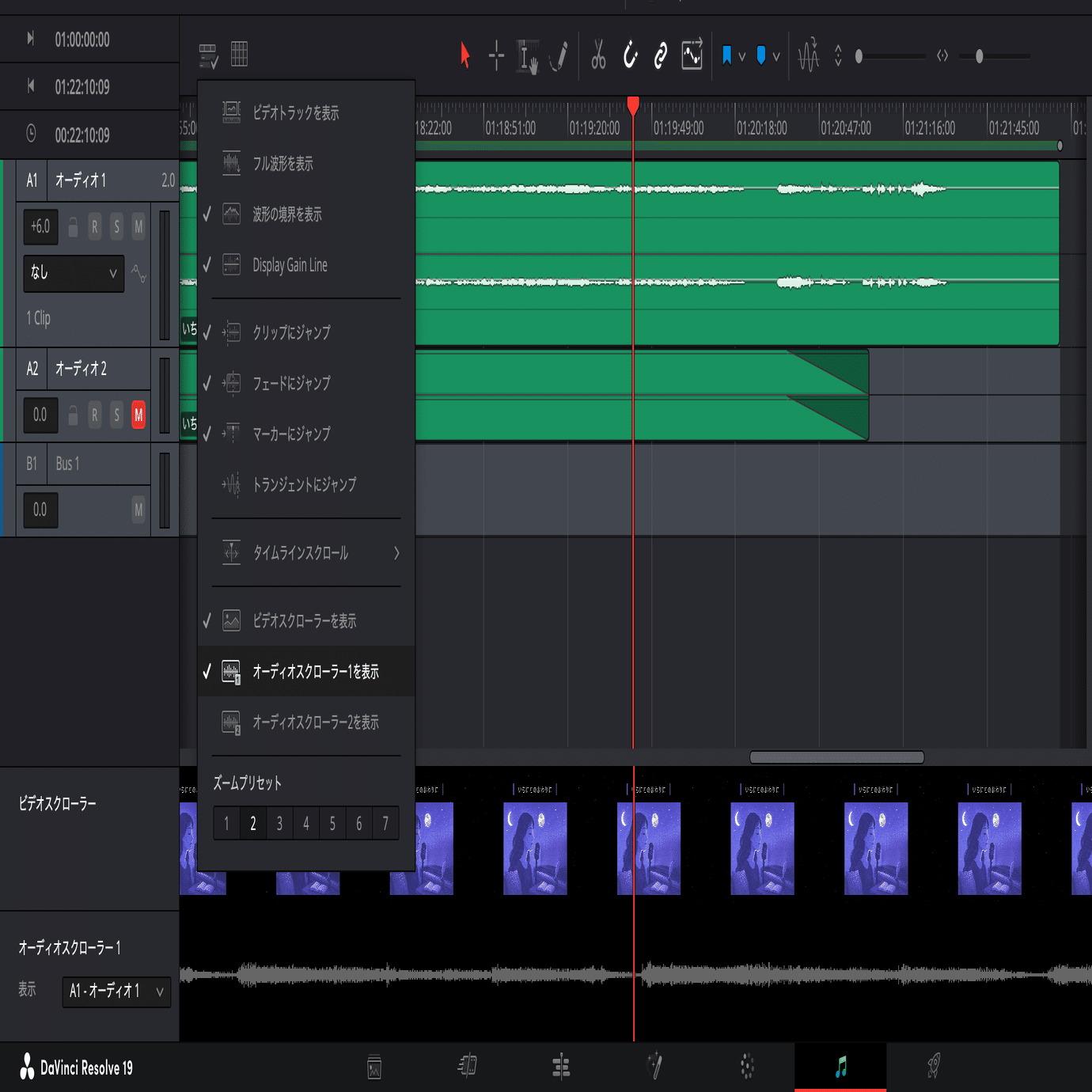The image size is (1092, 1092).
Task: Click the transient detection waveform icon
Action: point(808,56)
